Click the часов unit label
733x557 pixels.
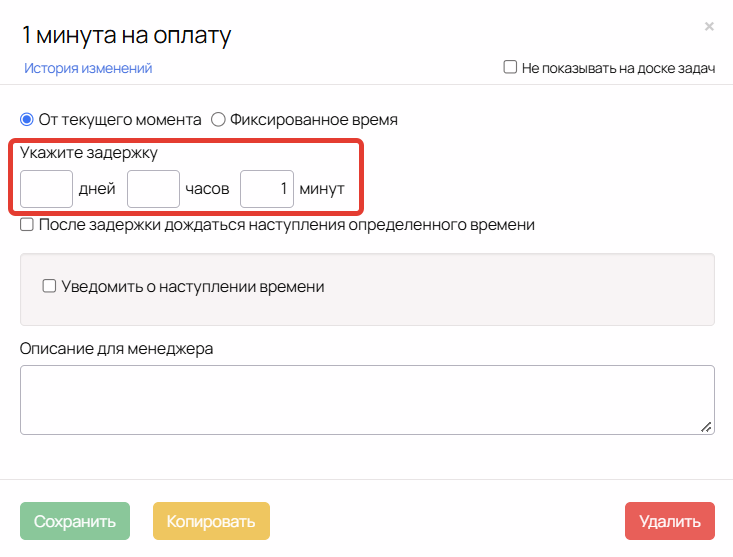[x=207, y=189]
